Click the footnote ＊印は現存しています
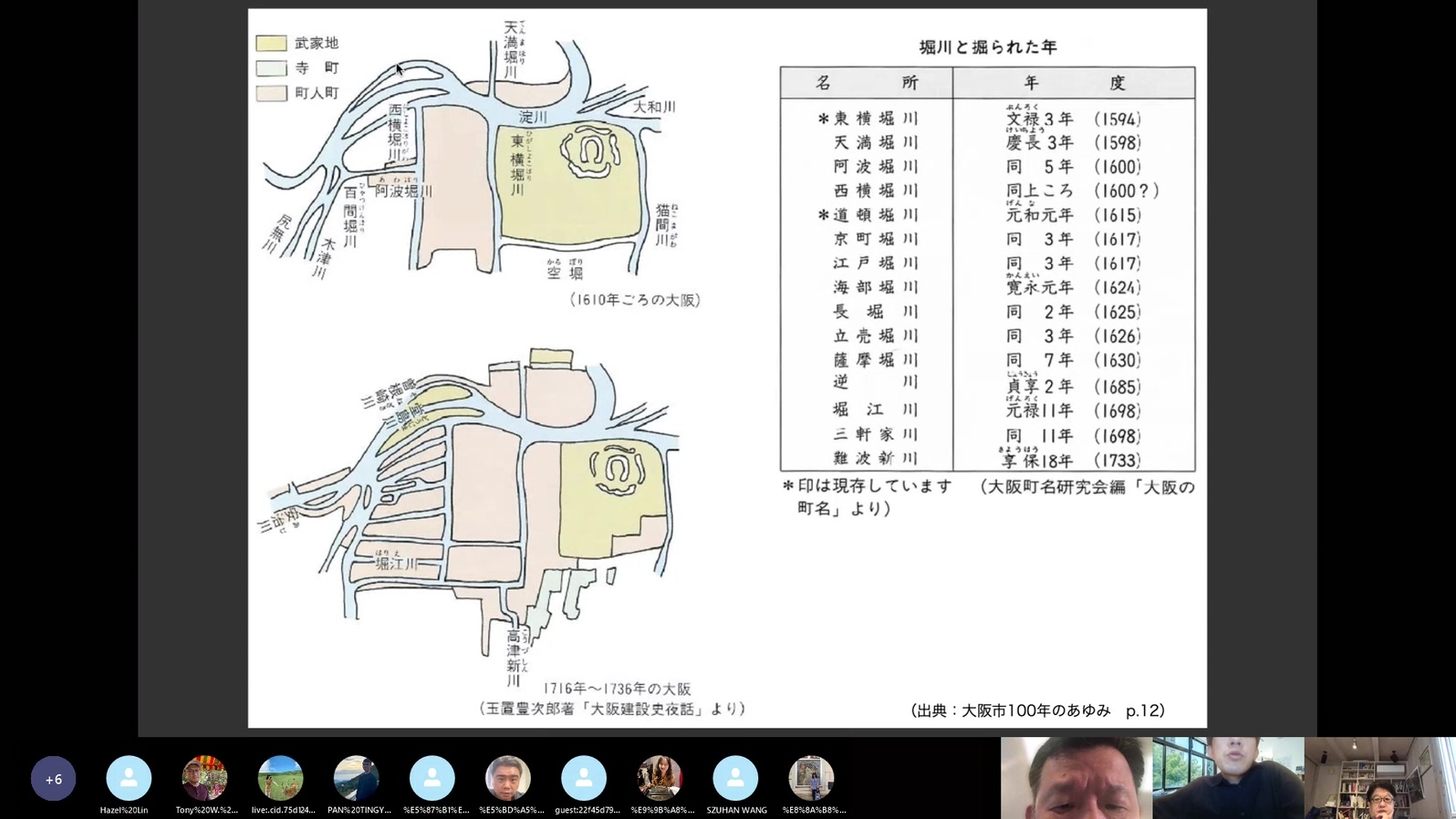The image size is (1456, 819). [x=867, y=487]
